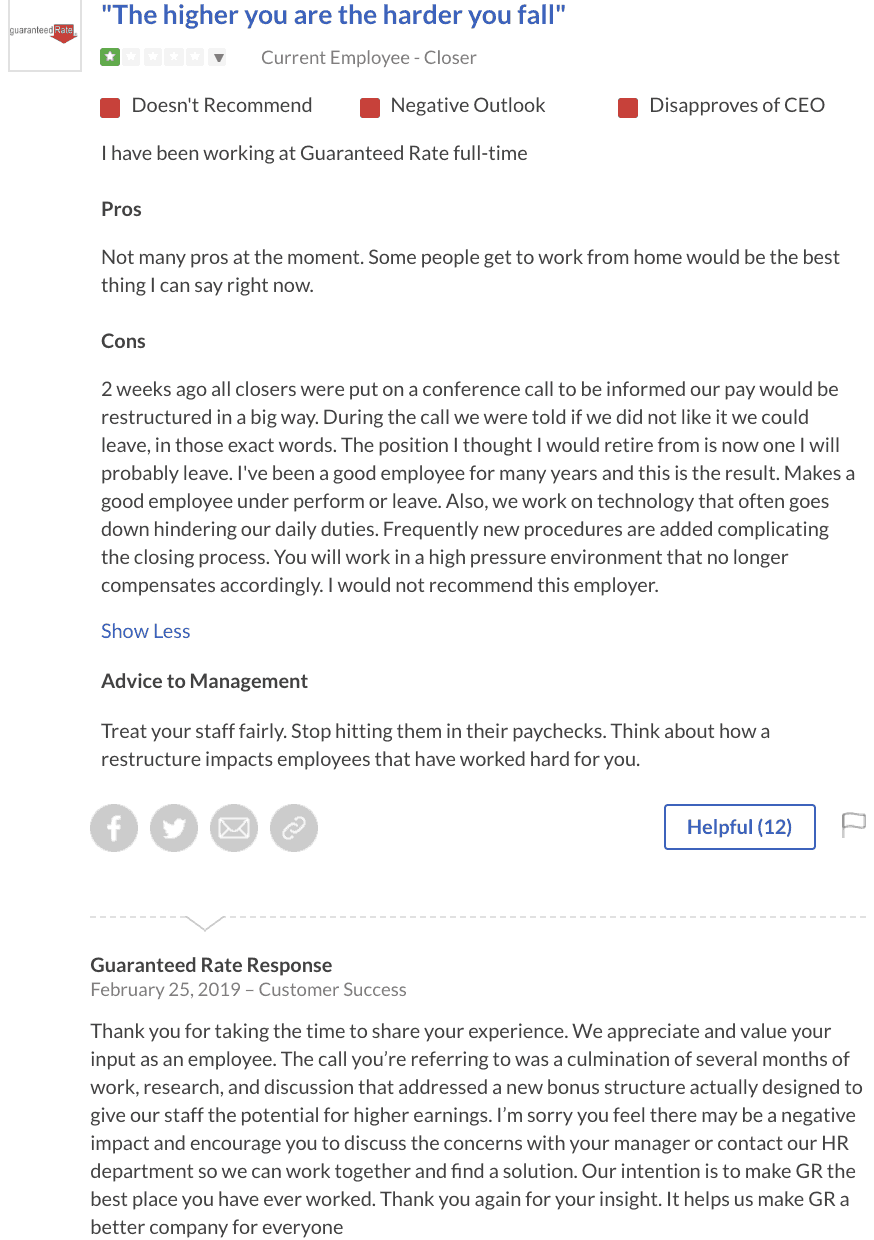Viewport: 874px width, 1240px height.
Task: Adjust the five-star rating control
Action: 153,57
